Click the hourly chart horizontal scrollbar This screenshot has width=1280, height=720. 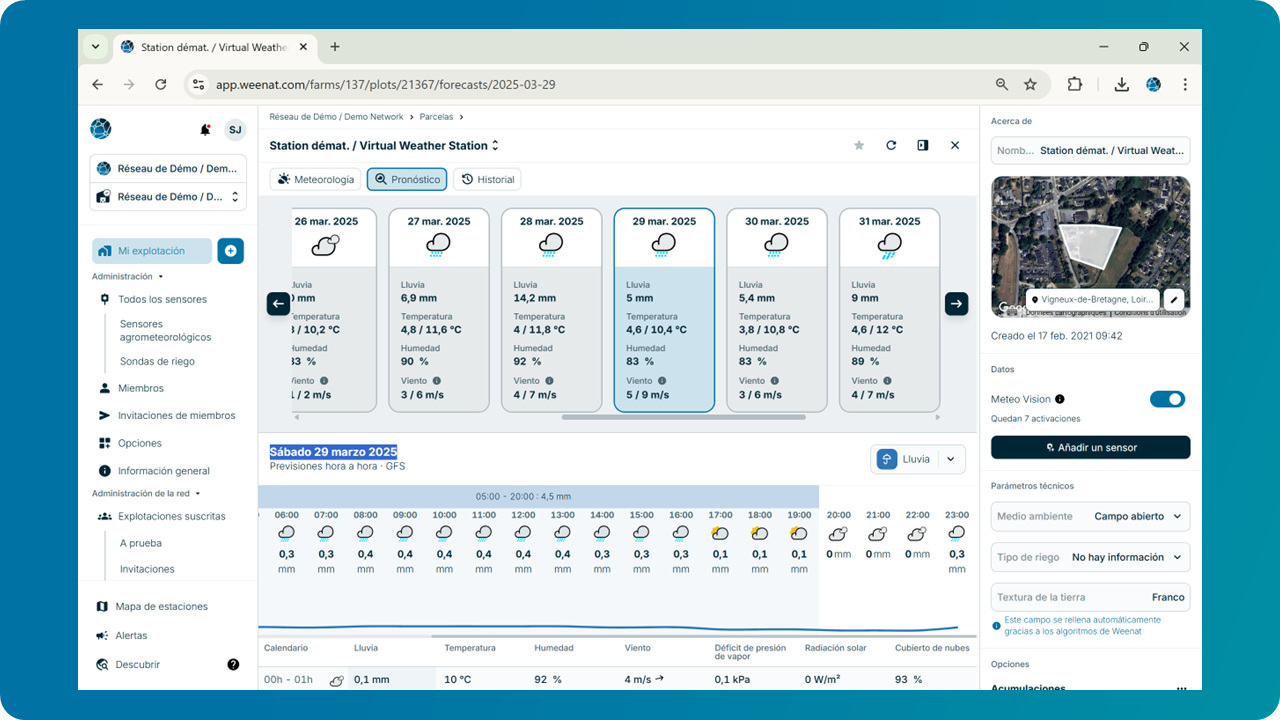pyautogui.click(x=703, y=636)
